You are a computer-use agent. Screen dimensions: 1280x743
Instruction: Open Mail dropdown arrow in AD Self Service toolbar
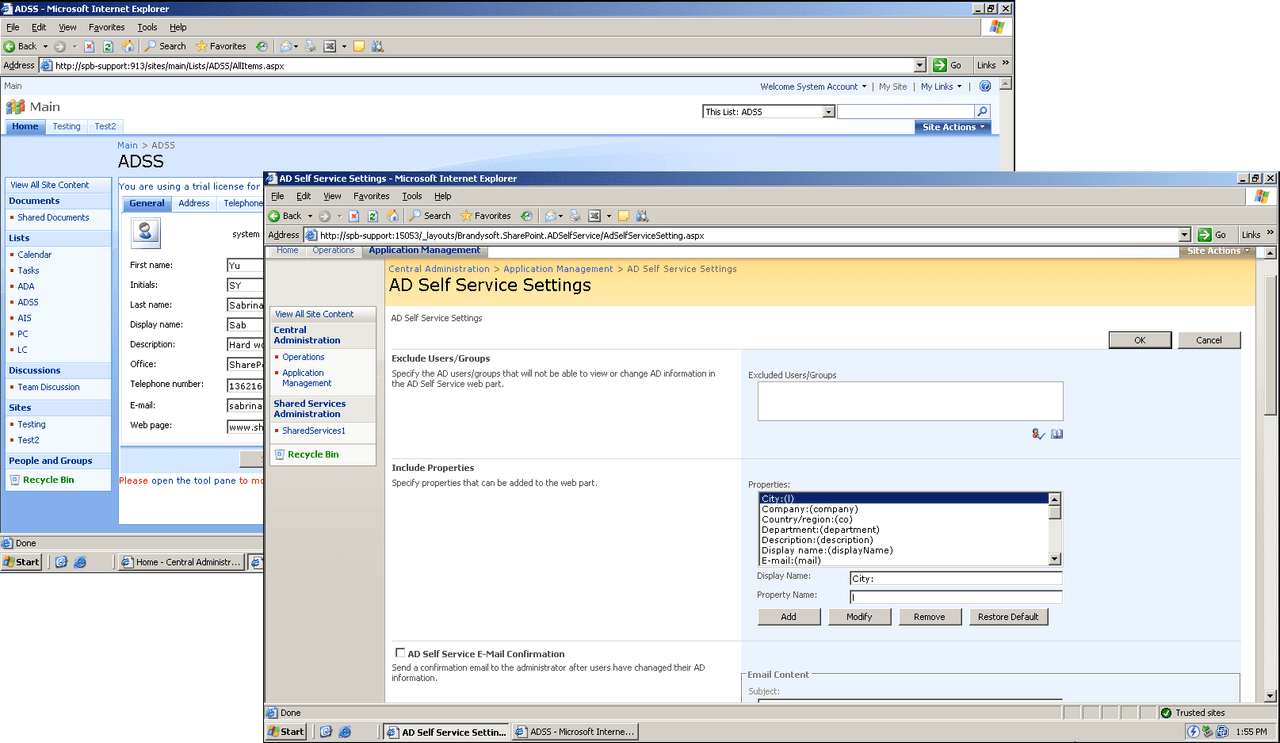(x=561, y=215)
